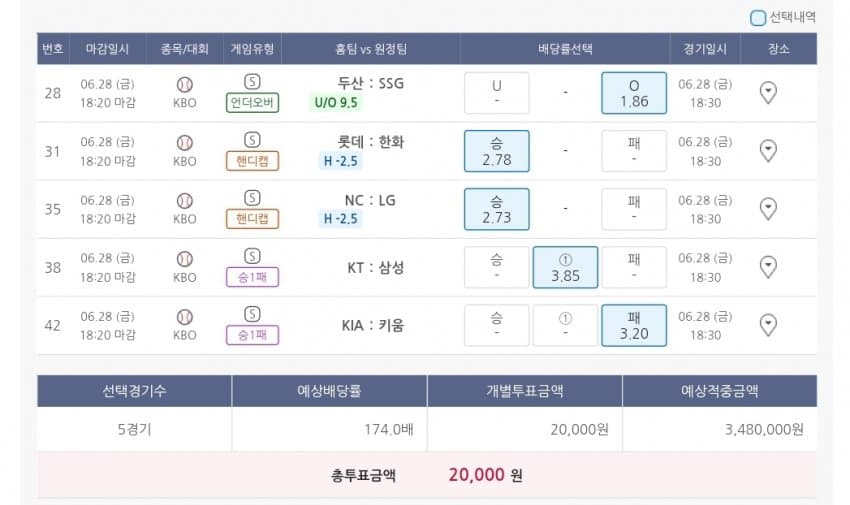
Task: Click the 핸디캡 tag on match 31
Action: (253, 161)
